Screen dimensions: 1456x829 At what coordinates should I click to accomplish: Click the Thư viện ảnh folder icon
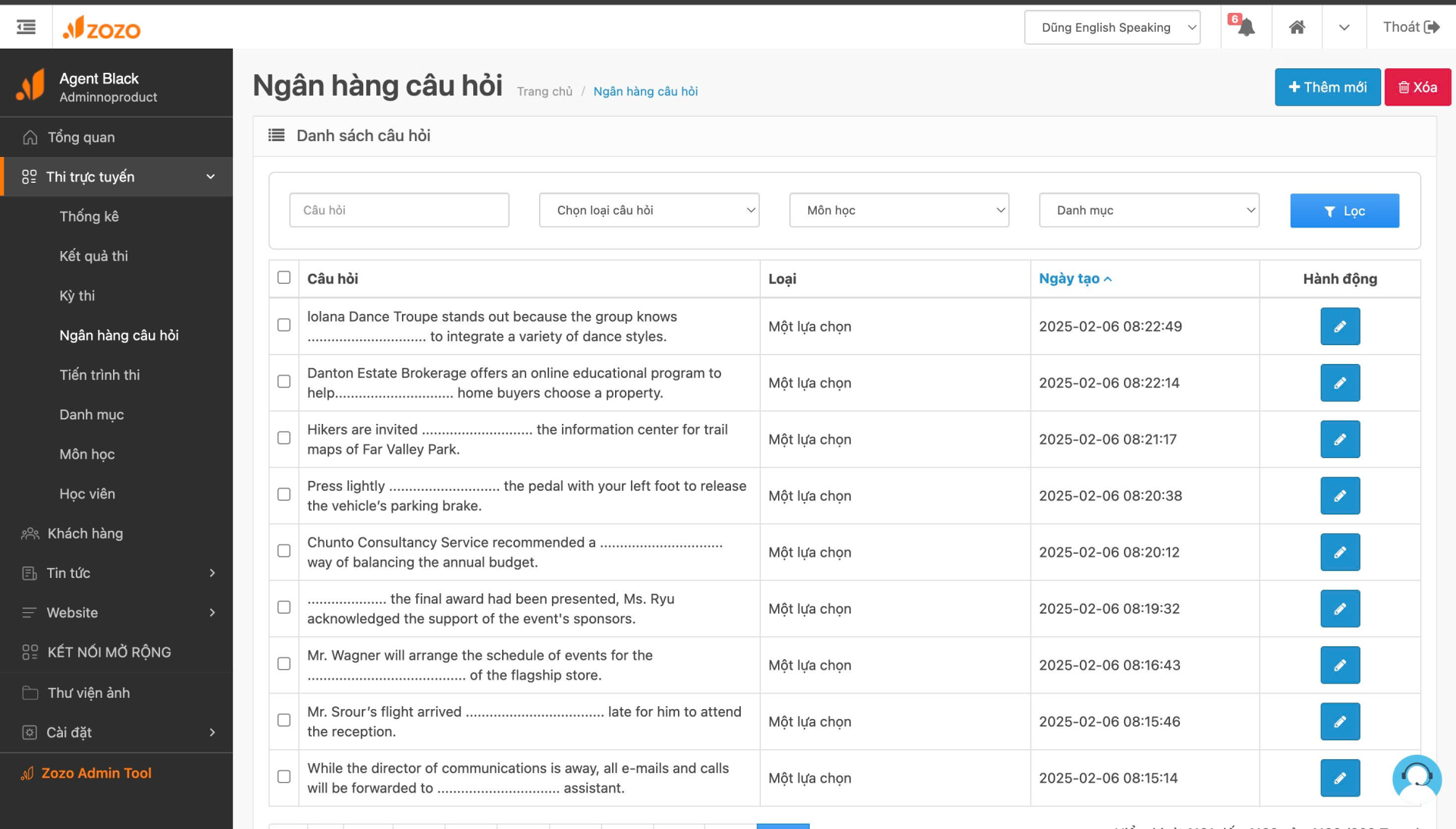pos(30,692)
